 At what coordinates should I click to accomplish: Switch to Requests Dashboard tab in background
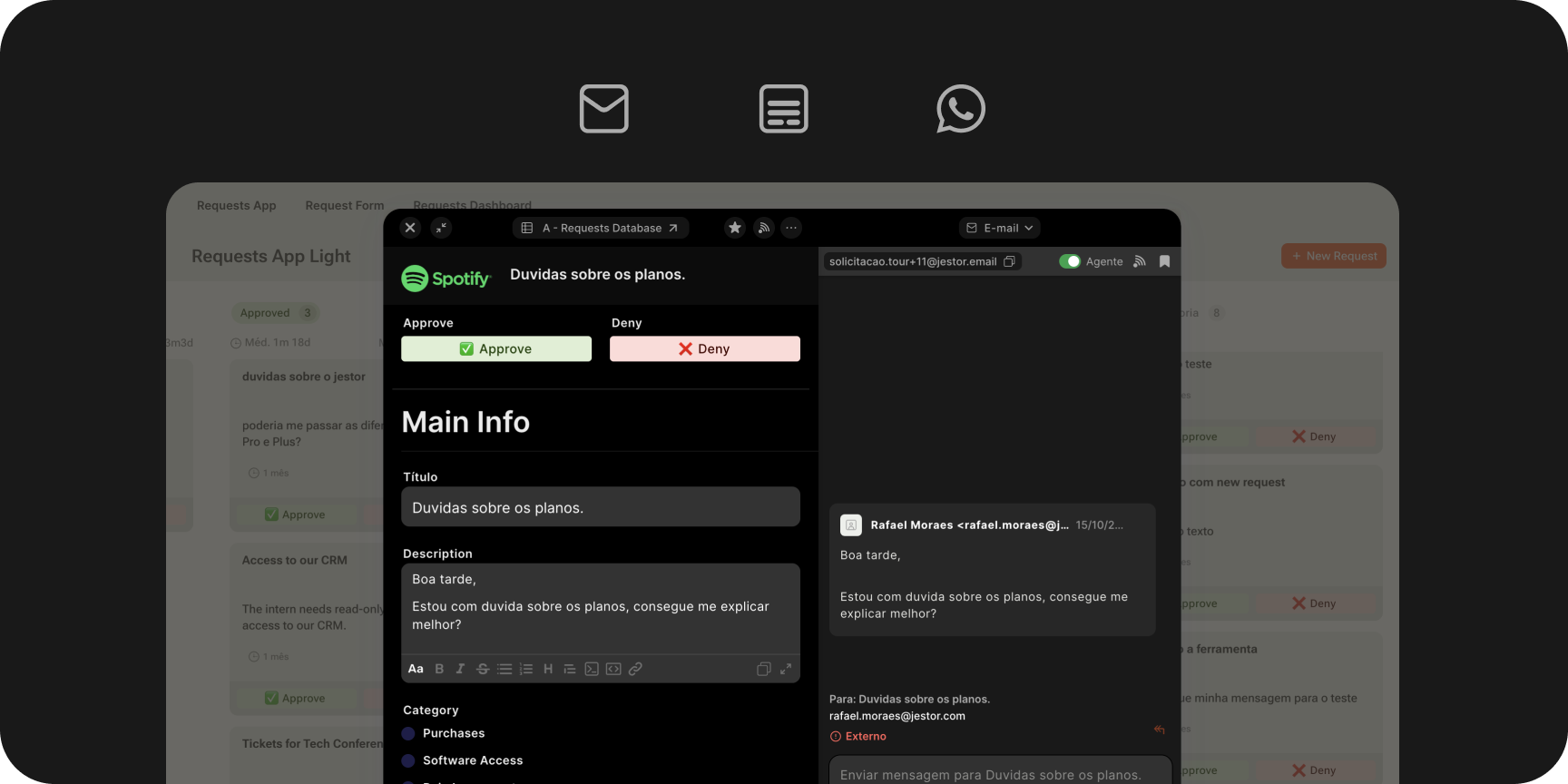tap(473, 205)
